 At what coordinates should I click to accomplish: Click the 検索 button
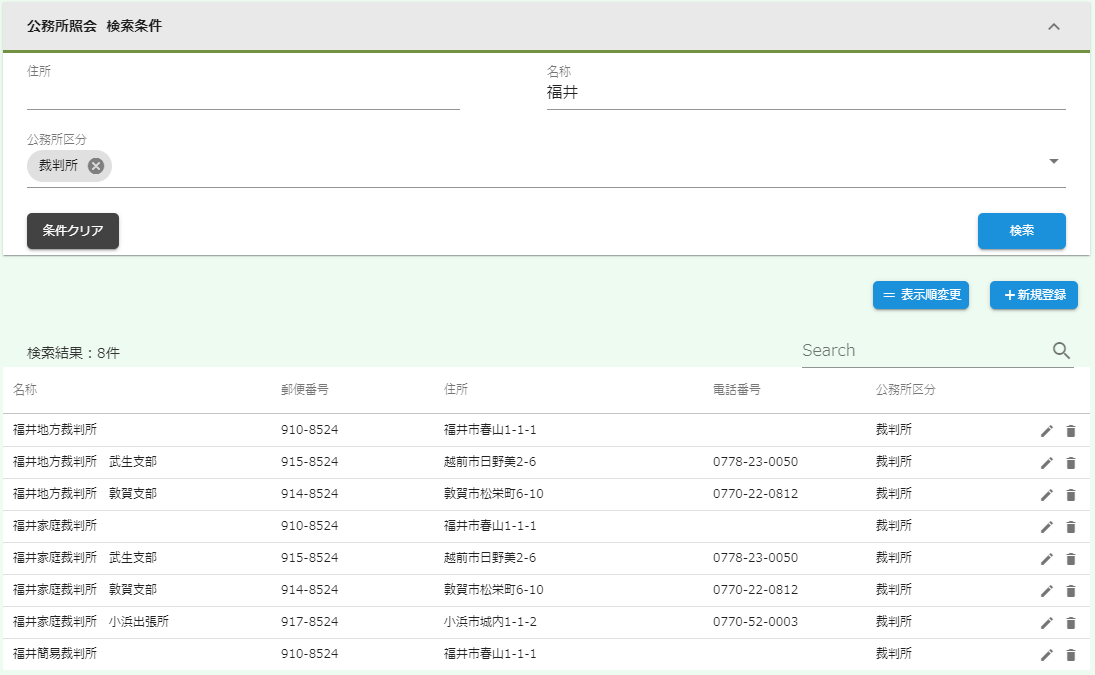[x=1021, y=231]
